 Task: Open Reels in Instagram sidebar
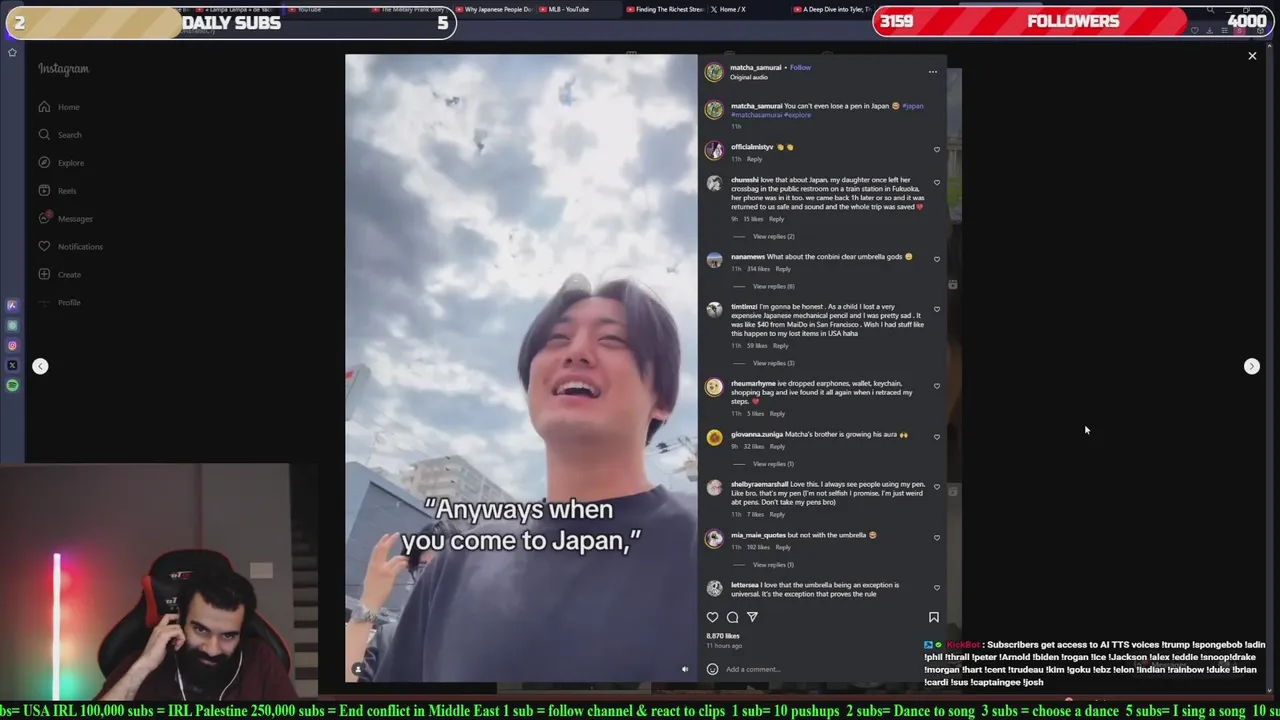click(57, 191)
